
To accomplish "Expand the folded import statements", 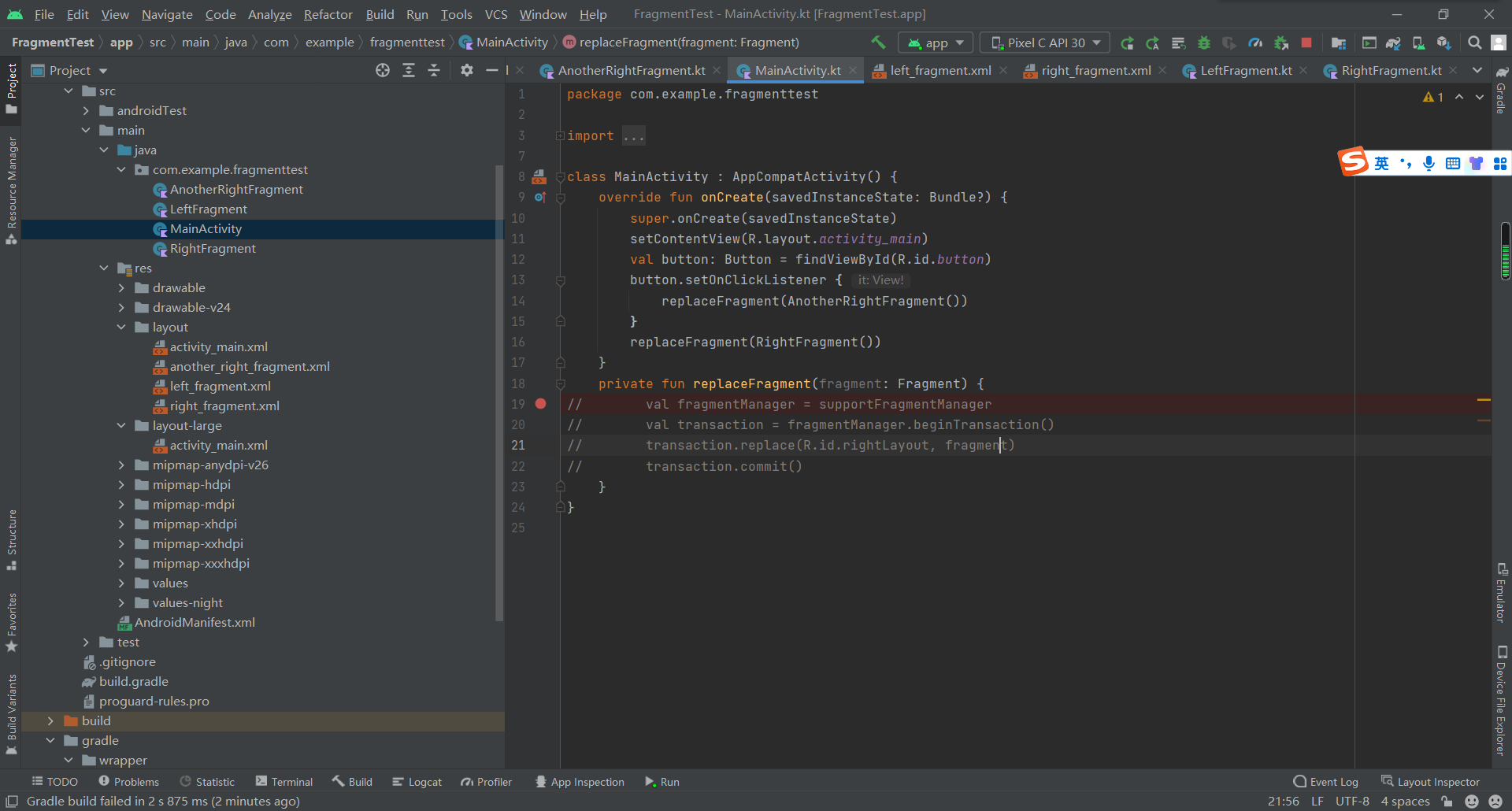I will pyautogui.click(x=560, y=136).
